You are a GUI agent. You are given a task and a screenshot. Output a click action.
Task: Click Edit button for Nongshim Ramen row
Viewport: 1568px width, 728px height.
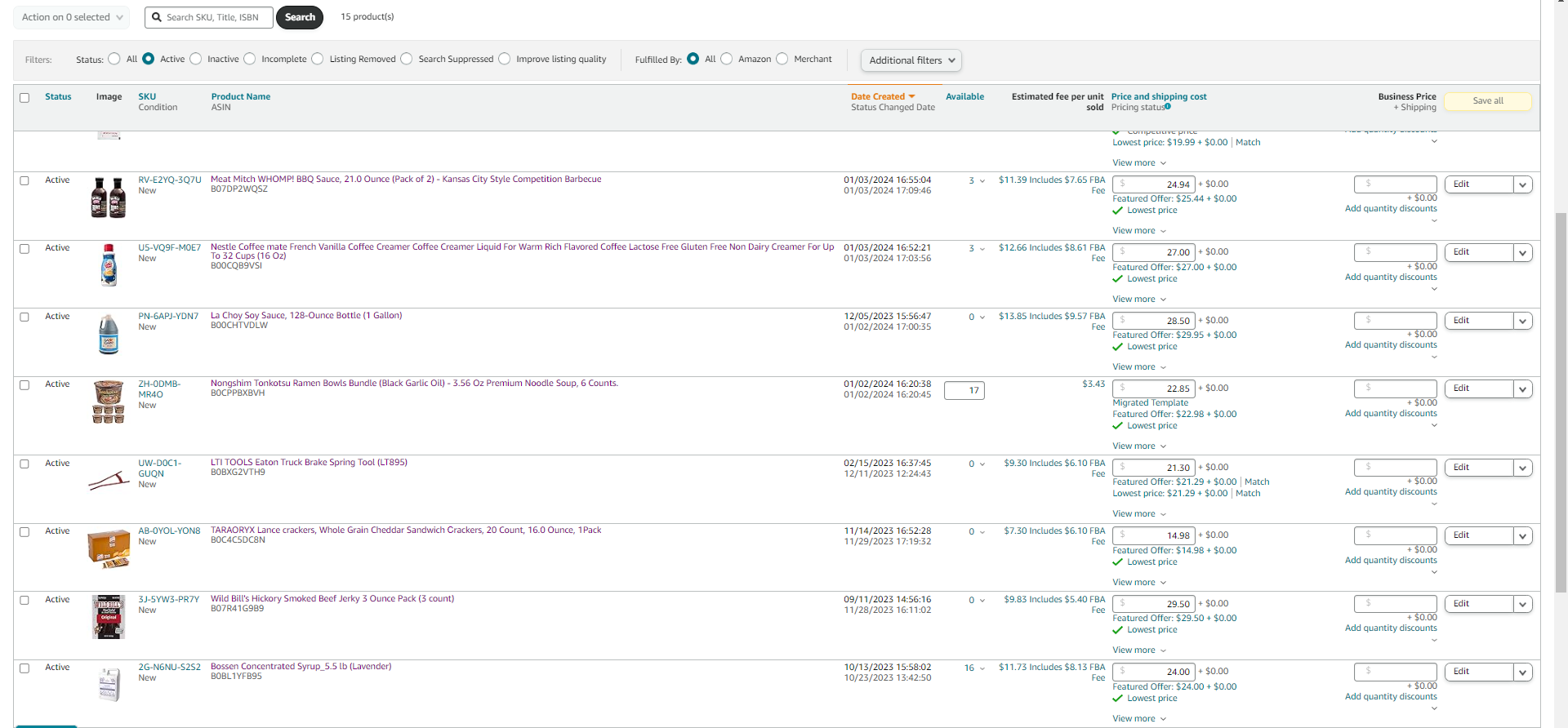coord(1479,389)
